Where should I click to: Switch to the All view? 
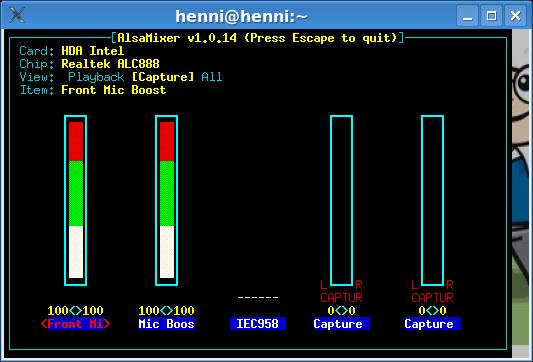click(x=211, y=77)
